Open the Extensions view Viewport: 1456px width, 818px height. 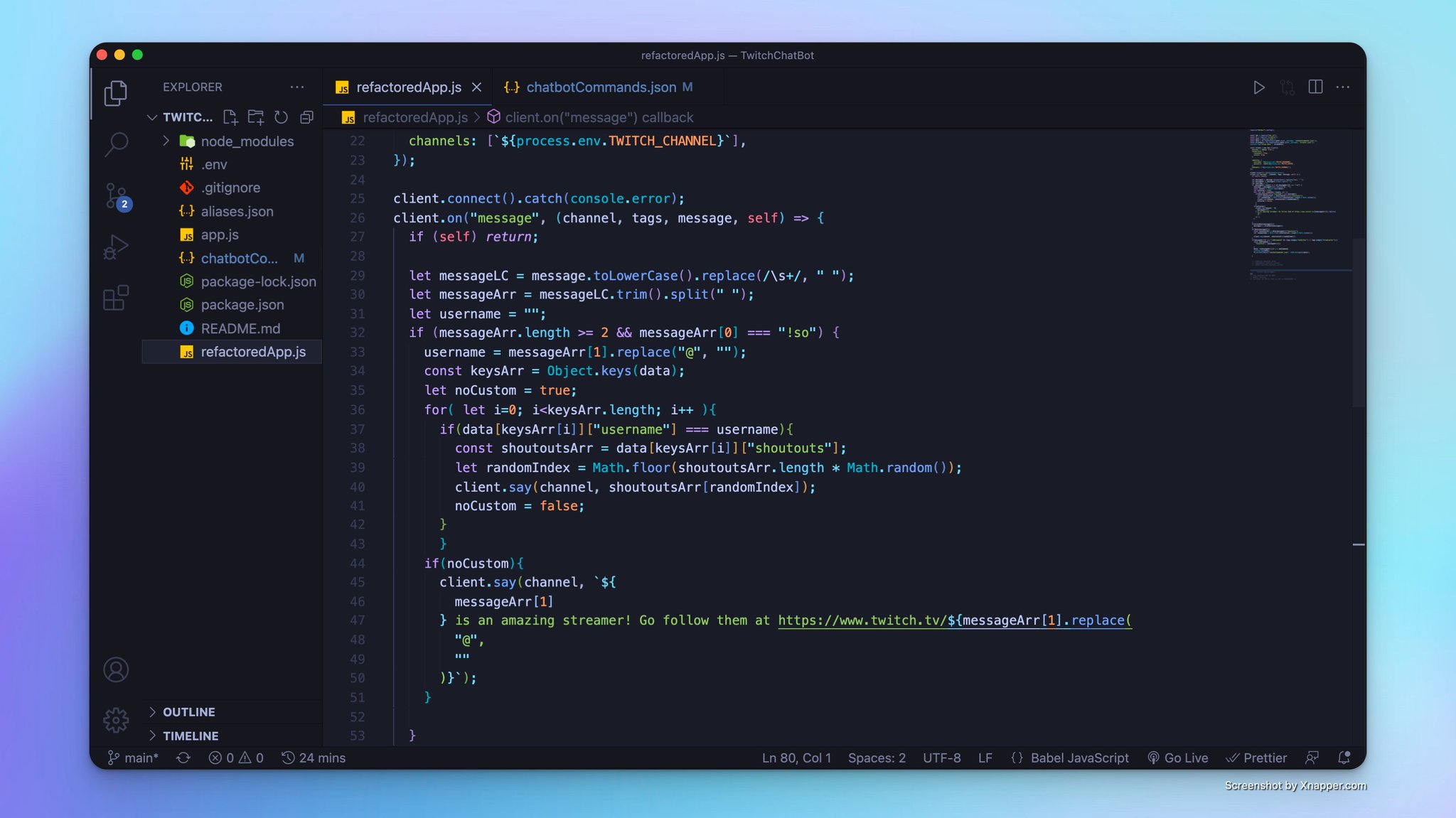click(x=116, y=298)
